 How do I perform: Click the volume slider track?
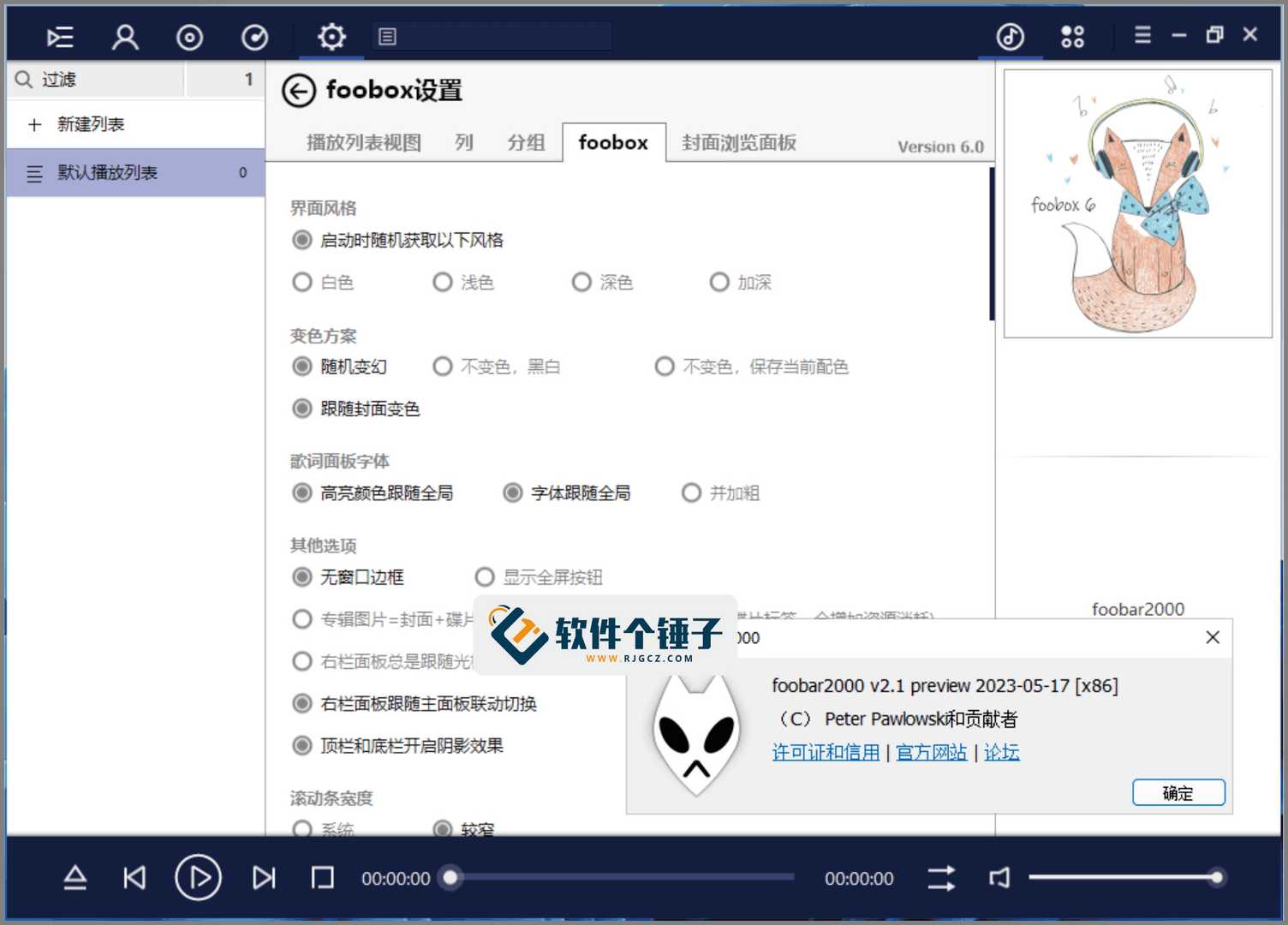coord(1122,877)
